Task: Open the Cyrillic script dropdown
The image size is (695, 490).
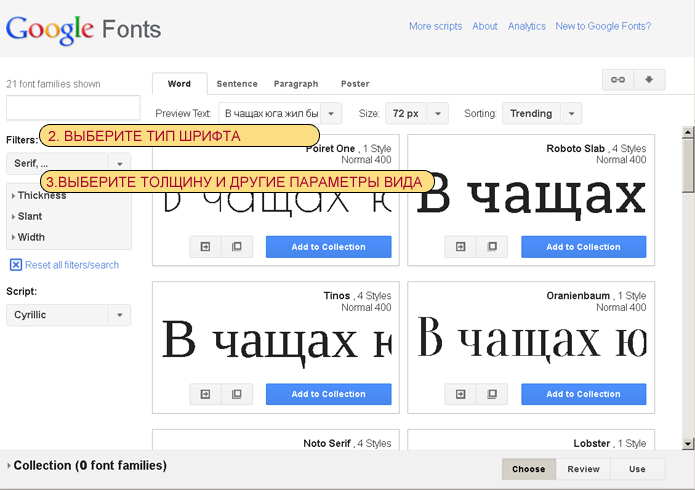Action: [x=68, y=315]
